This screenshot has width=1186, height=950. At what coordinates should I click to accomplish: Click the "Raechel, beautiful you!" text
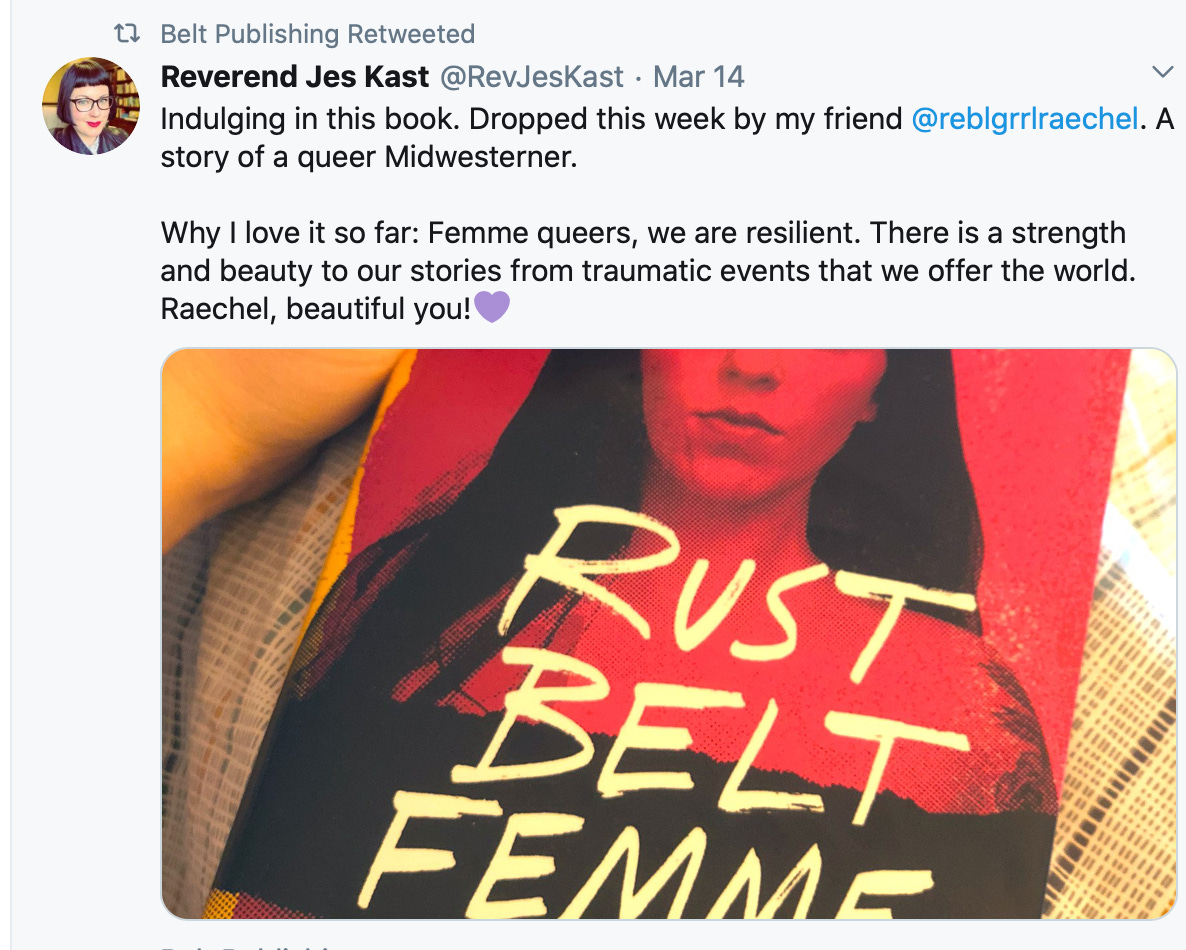coord(315,309)
